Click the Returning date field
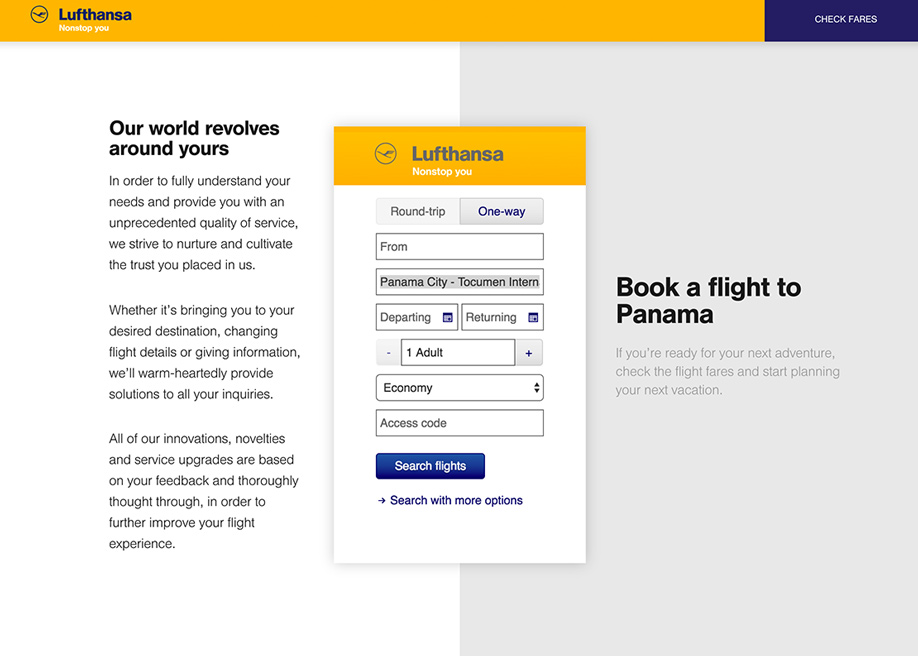Screen dimensions: 918x656 492,318
